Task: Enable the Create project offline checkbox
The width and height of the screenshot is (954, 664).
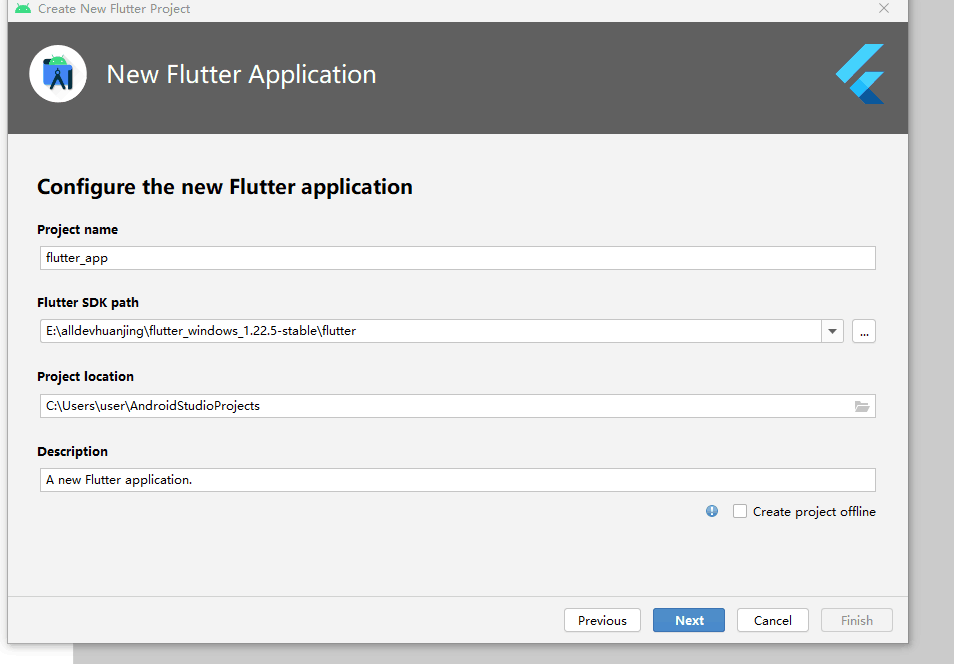Action: (x=740, y=511)
